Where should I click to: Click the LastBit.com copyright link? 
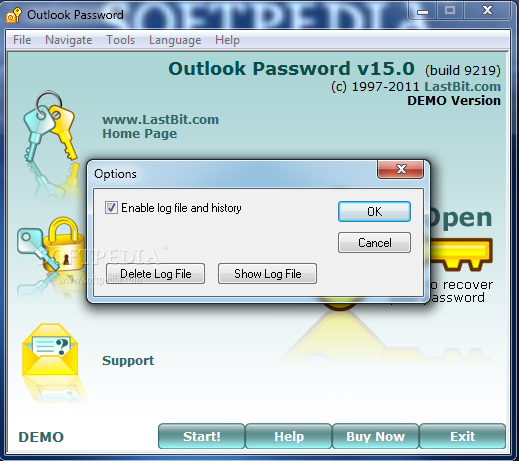pyautogui.click(x=462, y=86)
